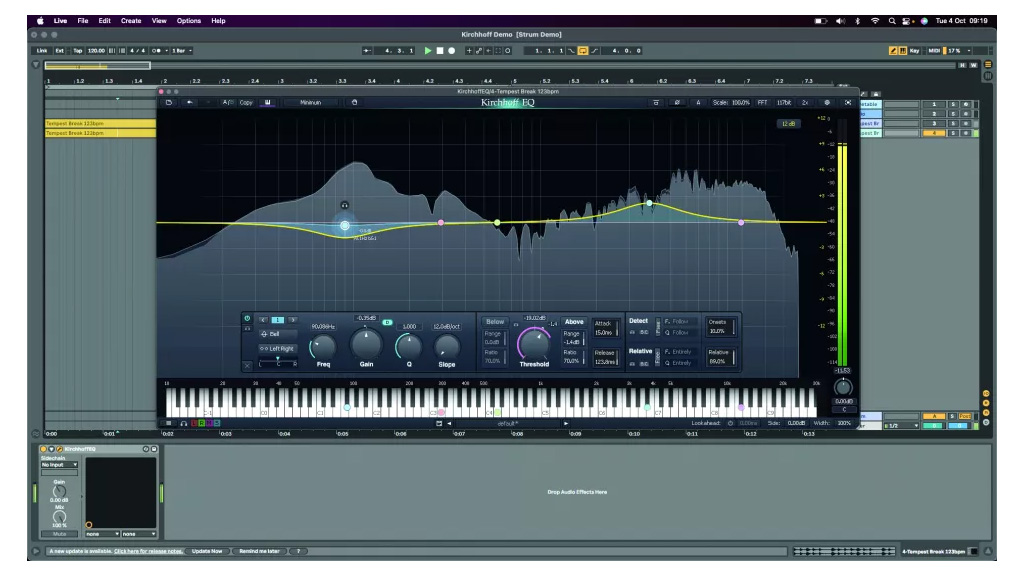
Task: Open the Create menu
Action: pos(131,21)
